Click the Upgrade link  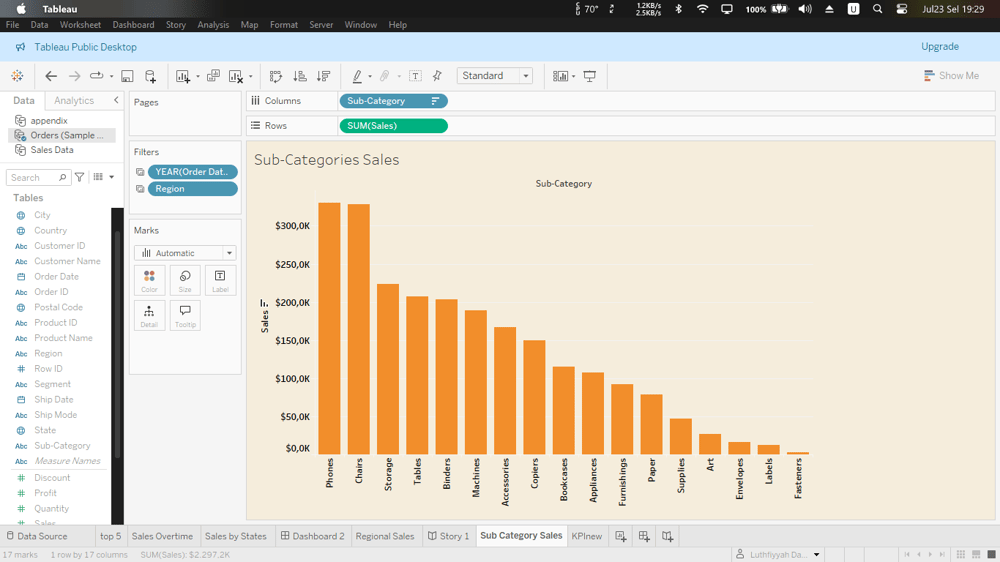[x=939, y=47]
